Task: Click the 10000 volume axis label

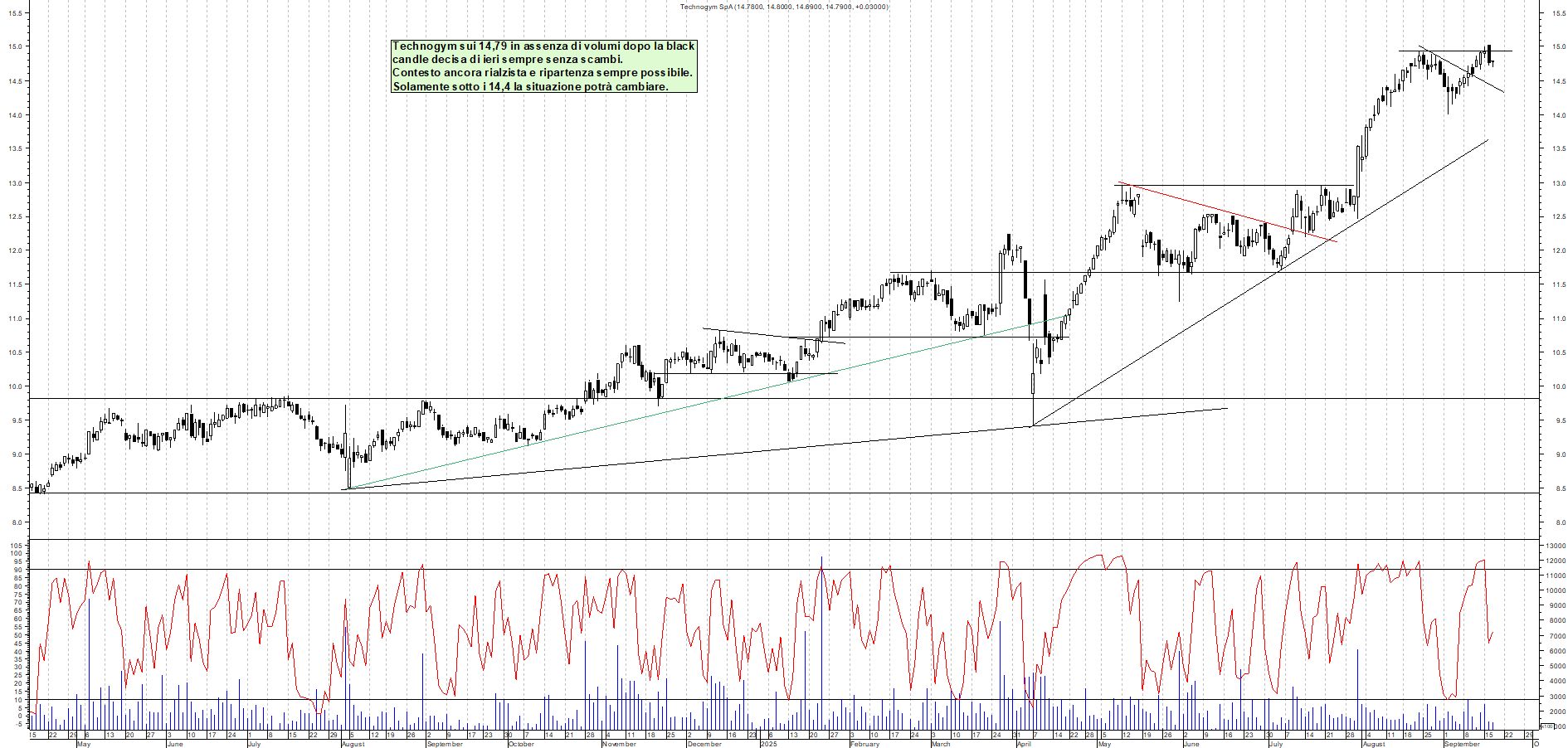Action: (x=1556, y=590)
